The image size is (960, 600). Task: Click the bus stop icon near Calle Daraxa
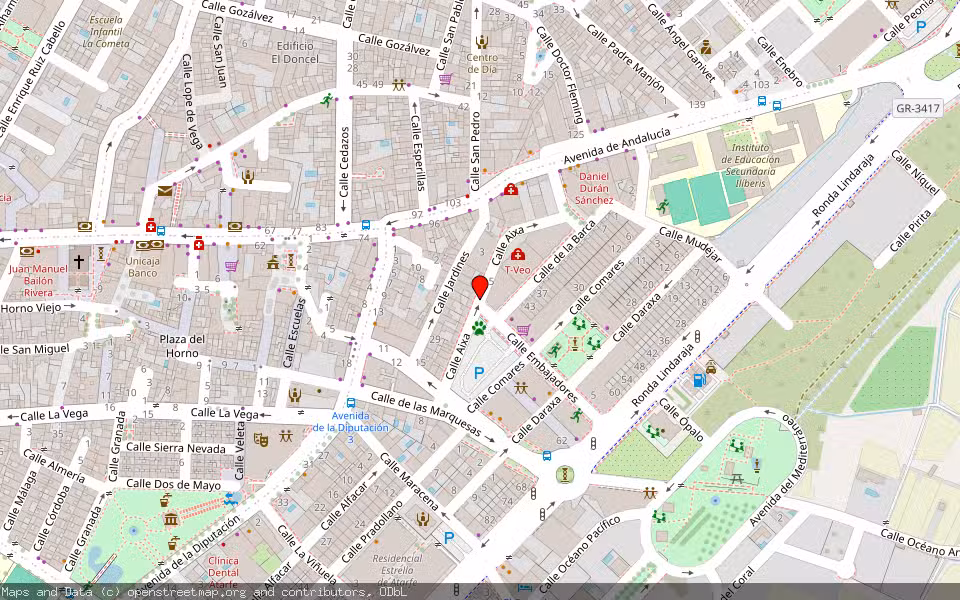pyautogui.click(x=545, y=455)
